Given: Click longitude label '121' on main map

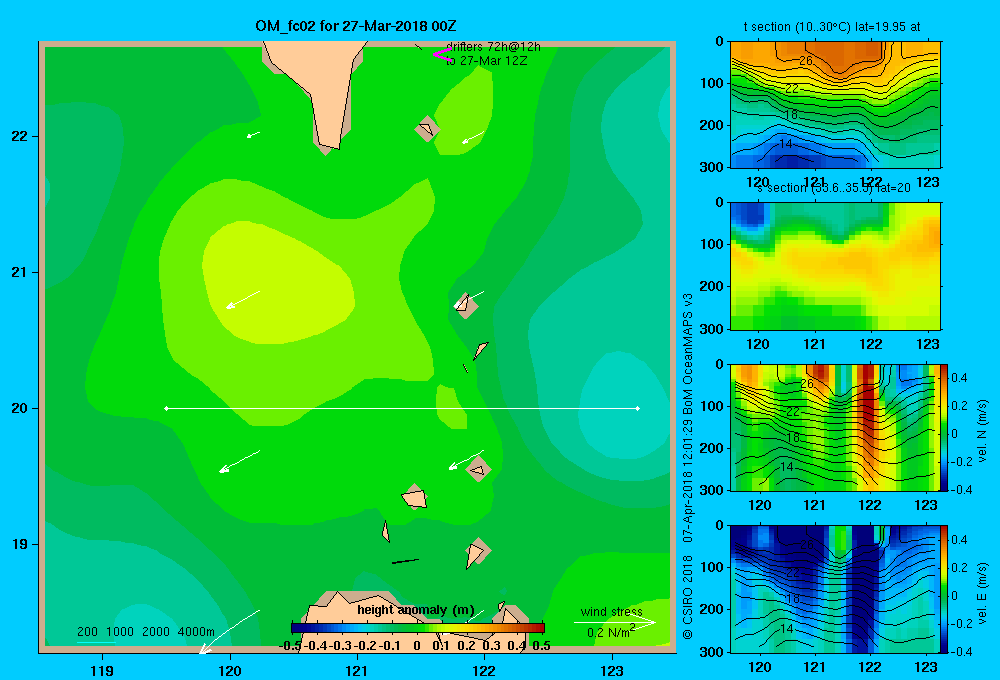Looking at the screenshot, I should [x=357, y=671].
